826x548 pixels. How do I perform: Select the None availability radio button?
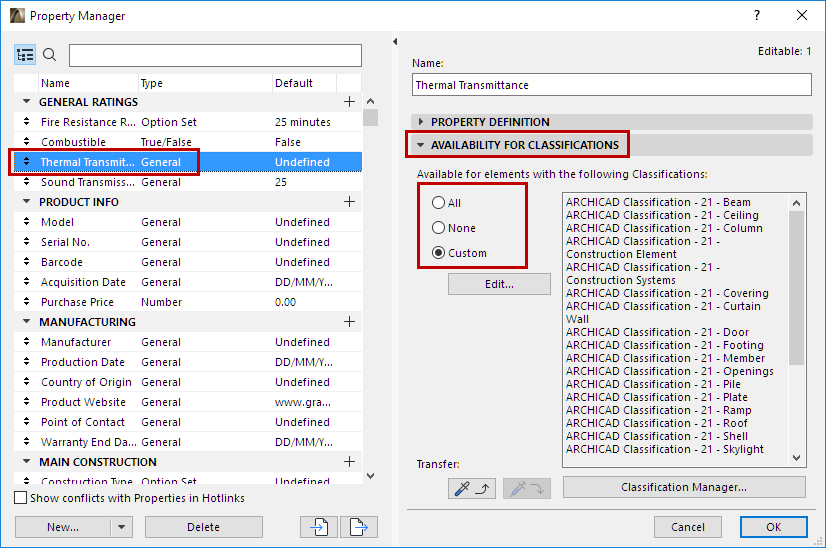pos(438,228)
